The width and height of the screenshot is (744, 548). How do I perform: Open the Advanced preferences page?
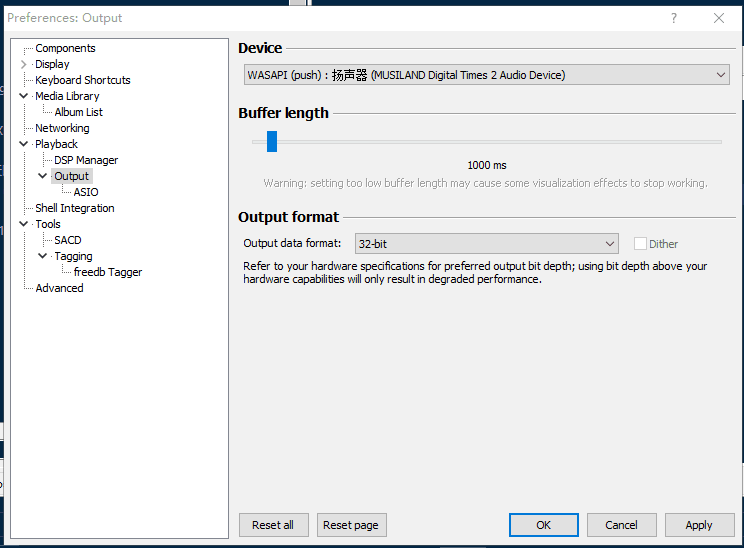(59, 288)
